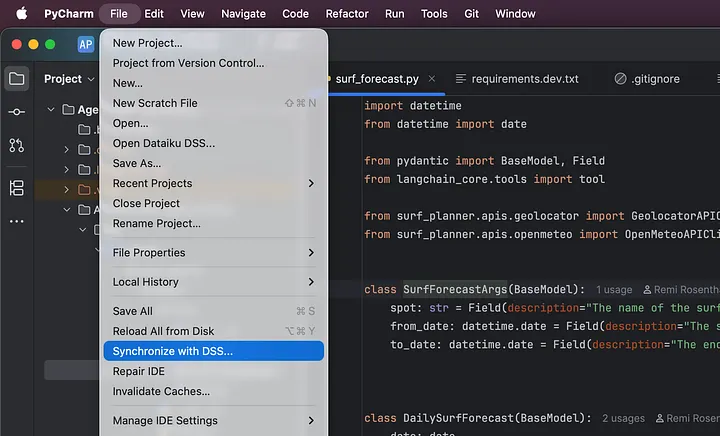Screen dimensions: 720x436
Task: Click the .gitignore file type icon
Action: (x=620, y=79)
